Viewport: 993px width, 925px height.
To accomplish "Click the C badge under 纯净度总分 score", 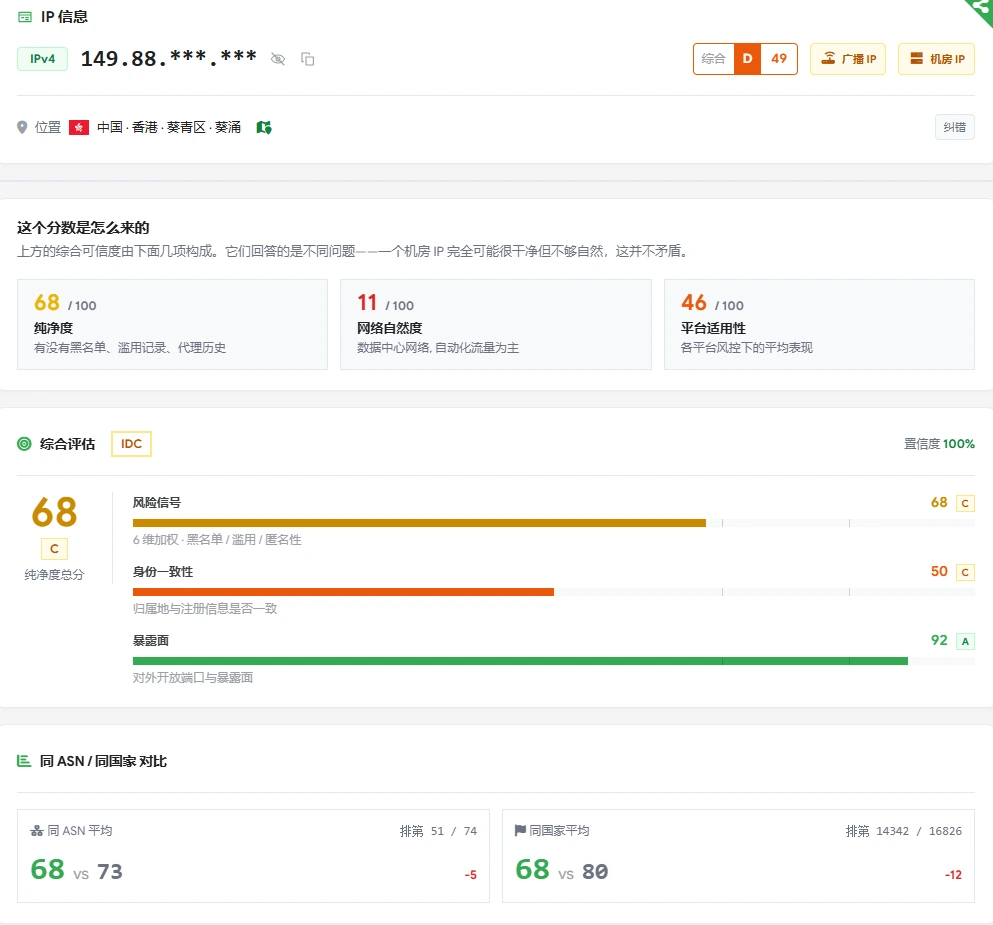I will [x=54, y=549].
